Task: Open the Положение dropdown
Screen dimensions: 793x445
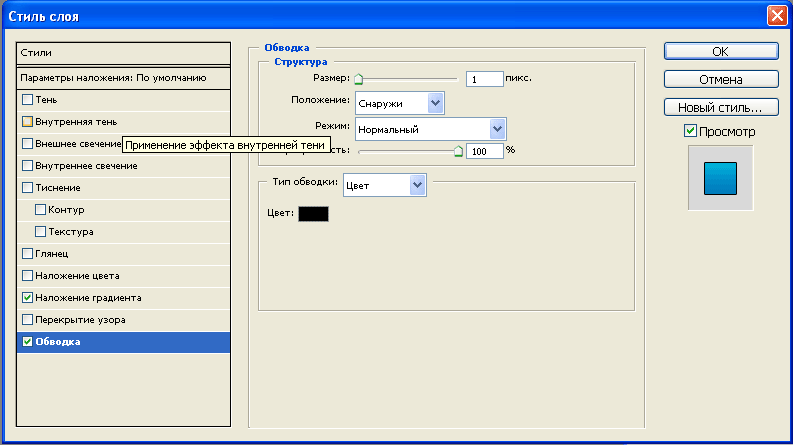Action: click(x=399, y=102)
